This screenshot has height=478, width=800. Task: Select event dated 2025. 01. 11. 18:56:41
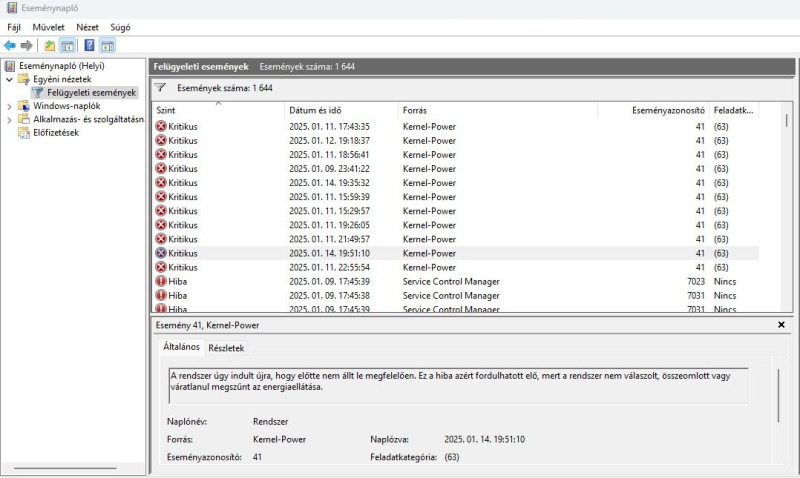456,155
